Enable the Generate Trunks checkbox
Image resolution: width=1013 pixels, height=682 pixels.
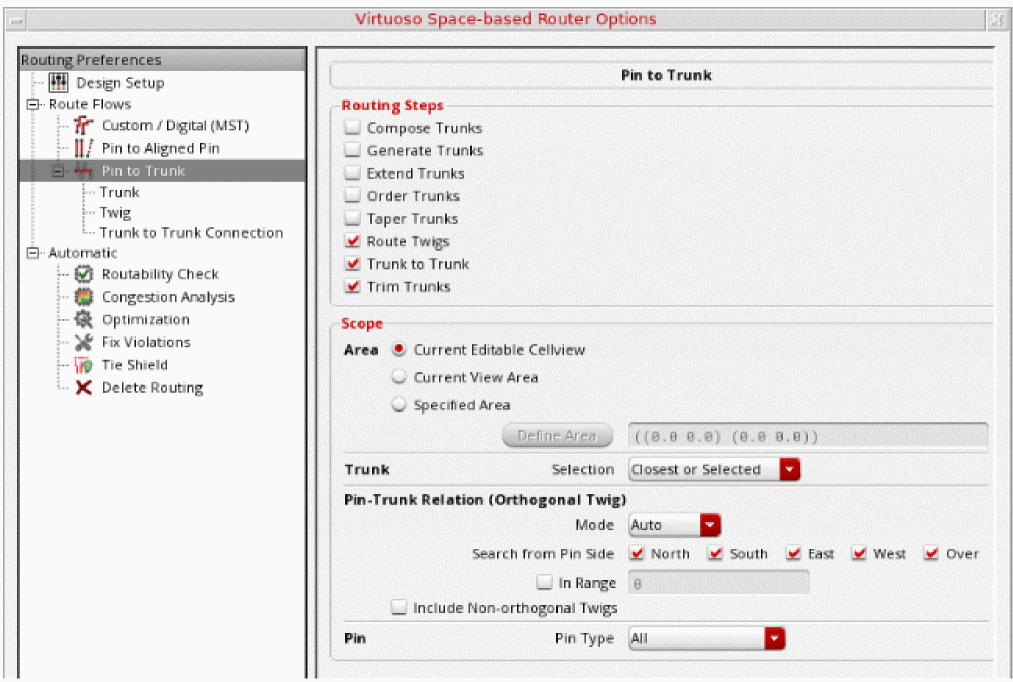[x=352, y=150]
